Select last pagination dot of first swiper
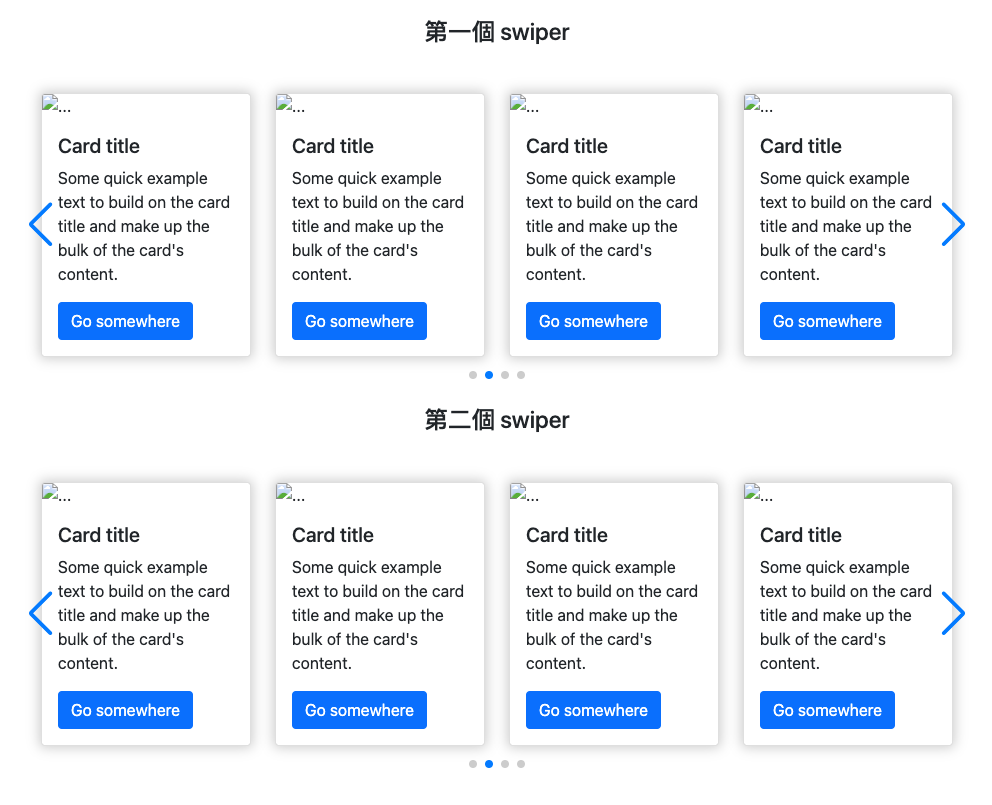The image size is (992, 805). 521,375
